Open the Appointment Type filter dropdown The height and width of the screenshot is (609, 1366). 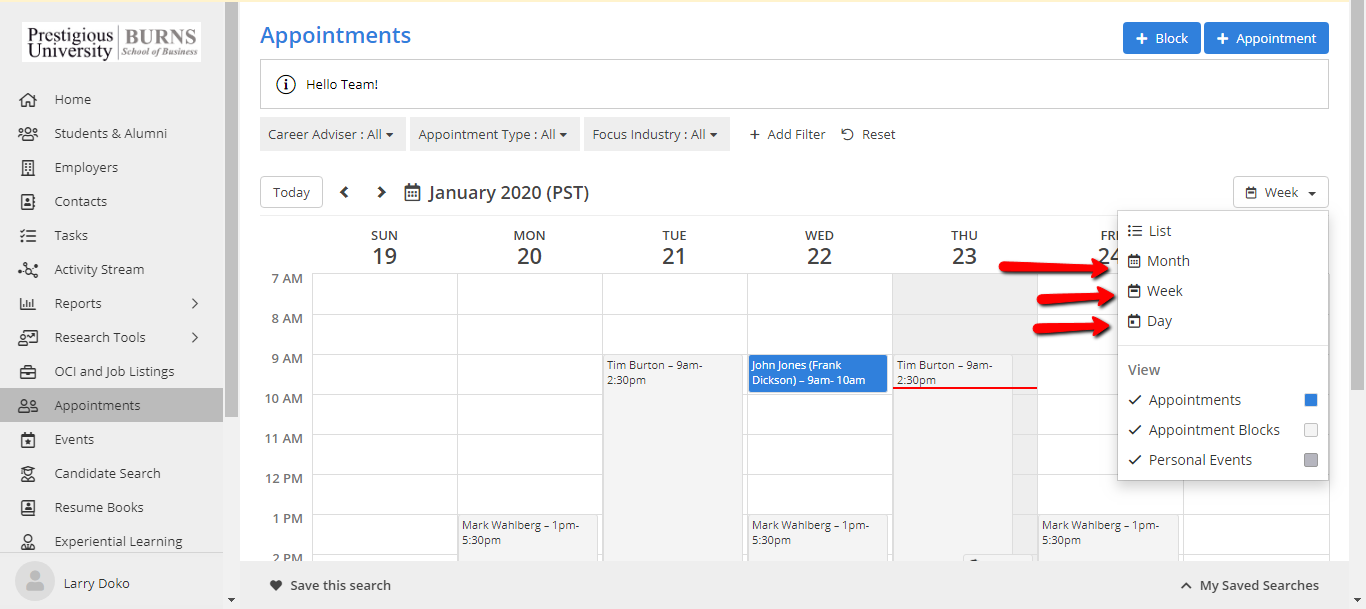[x=493, y=134]
